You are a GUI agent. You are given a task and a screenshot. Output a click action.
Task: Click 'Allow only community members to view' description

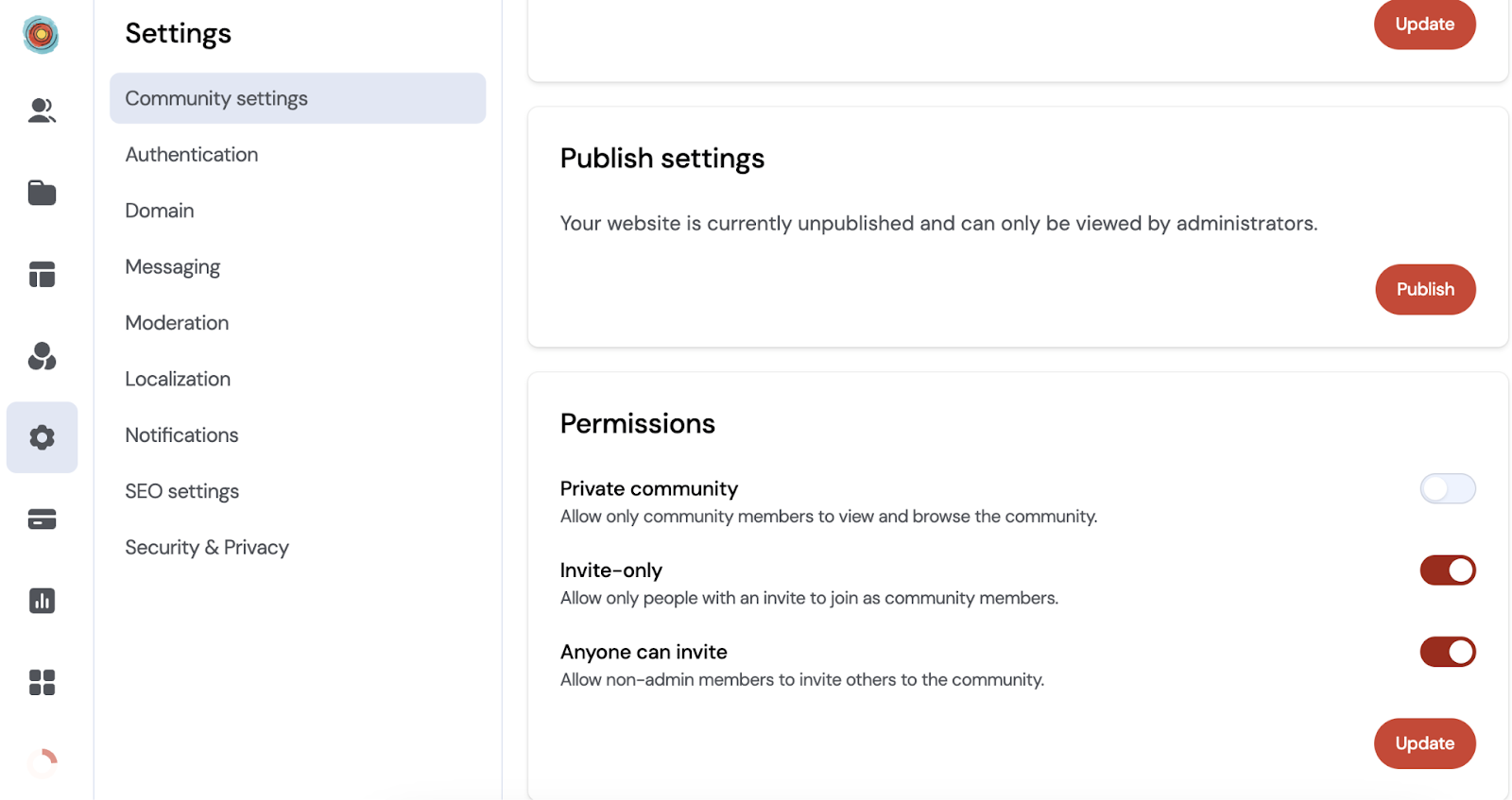click(829, 517)
